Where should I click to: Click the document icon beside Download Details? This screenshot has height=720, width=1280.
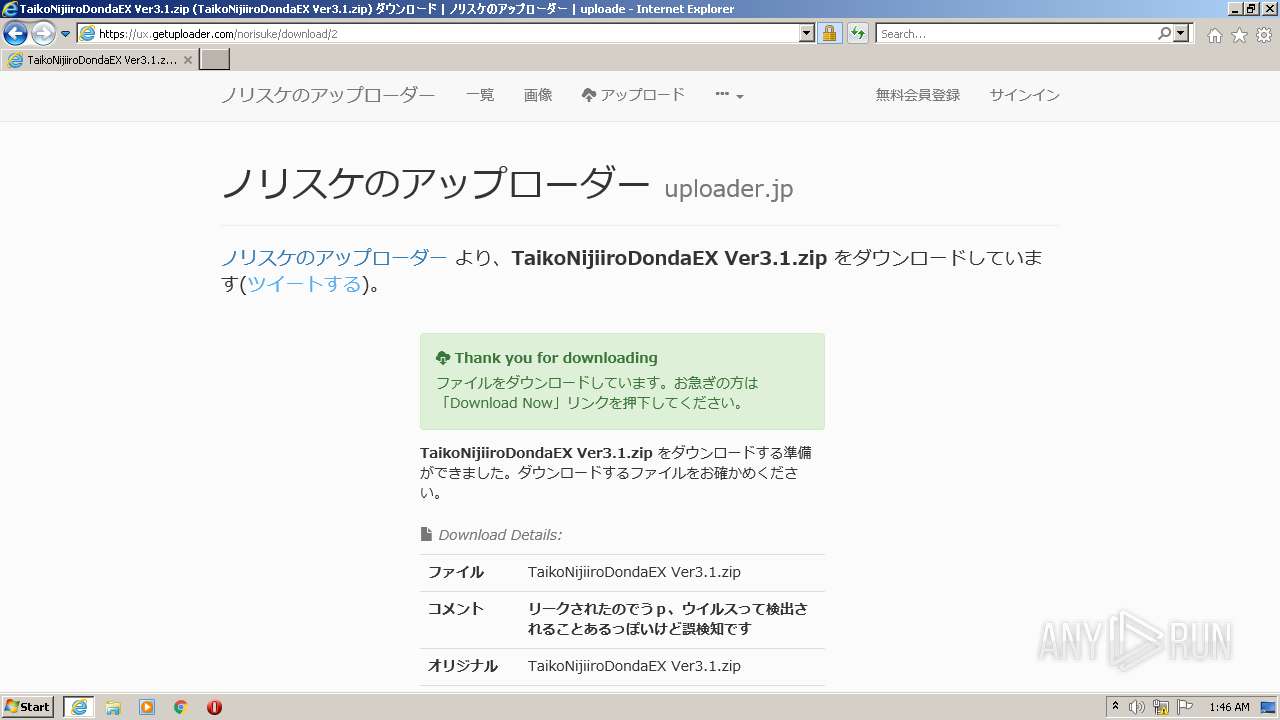tap(427, 534)
